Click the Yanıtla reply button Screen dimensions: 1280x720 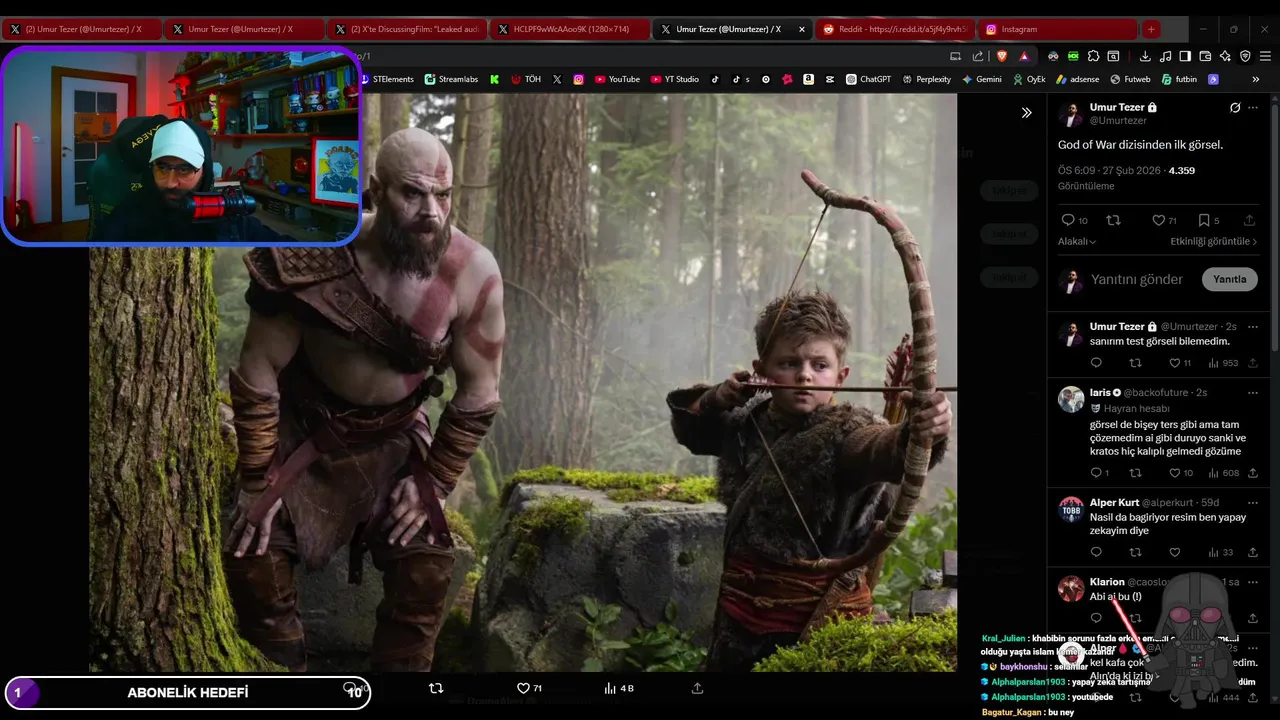pos(1229,279)
